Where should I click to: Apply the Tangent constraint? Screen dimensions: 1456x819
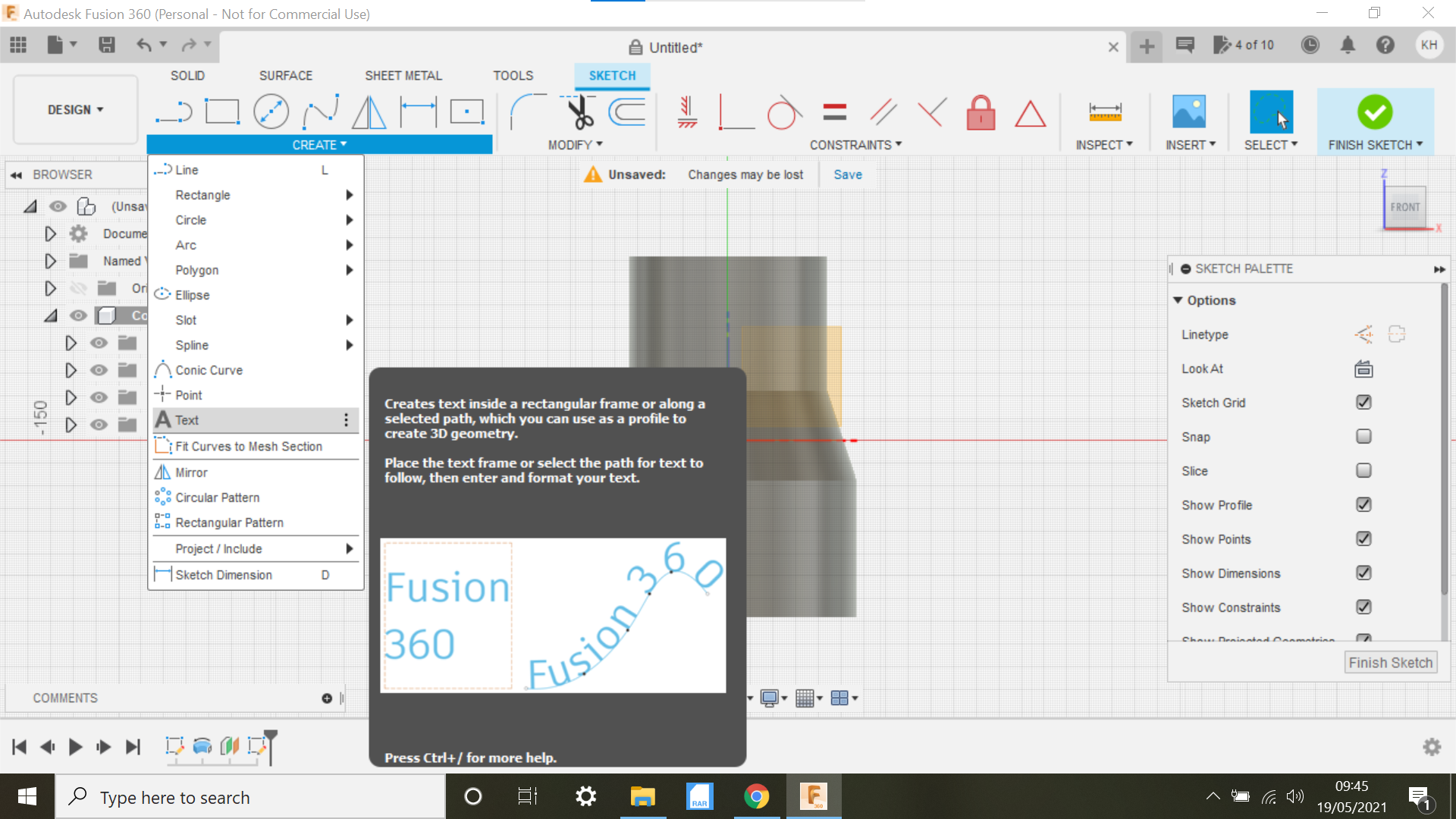(784, 112)
